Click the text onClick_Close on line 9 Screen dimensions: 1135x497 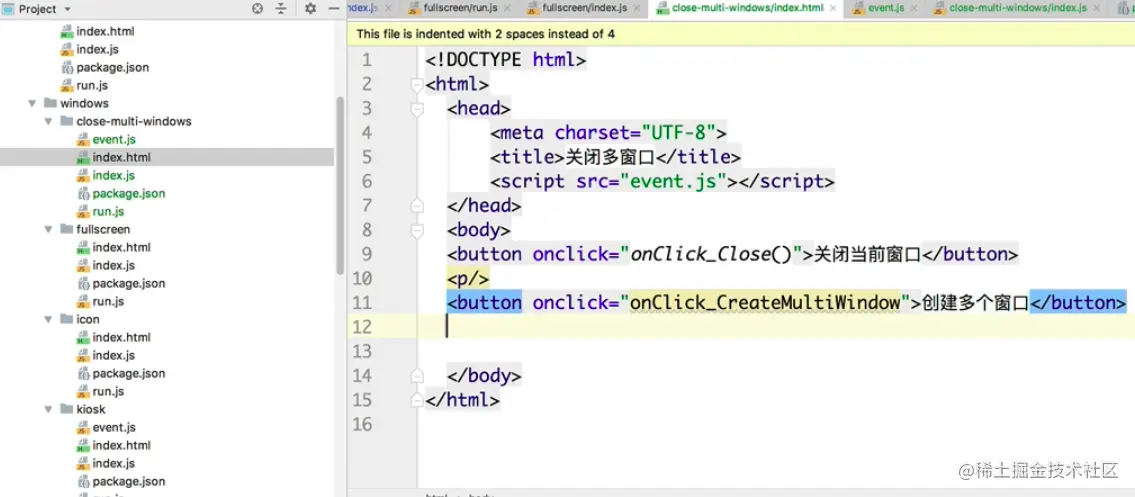pyautogui.click(x=700, y=255)
